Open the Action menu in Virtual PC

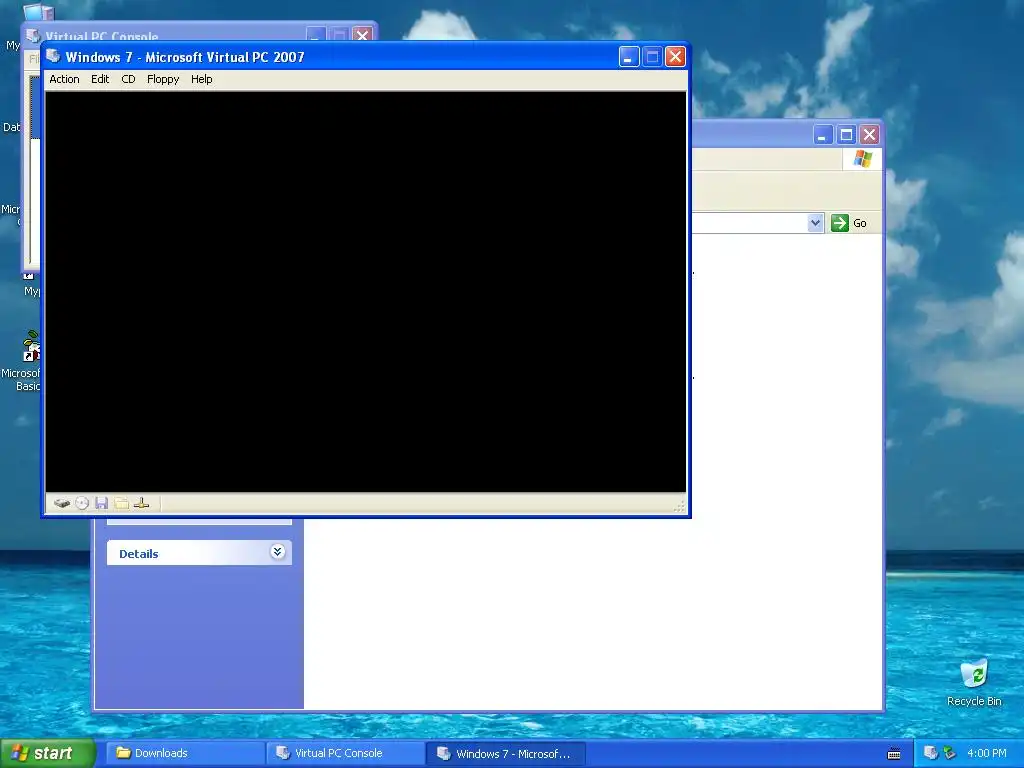(x=64, y=79)
